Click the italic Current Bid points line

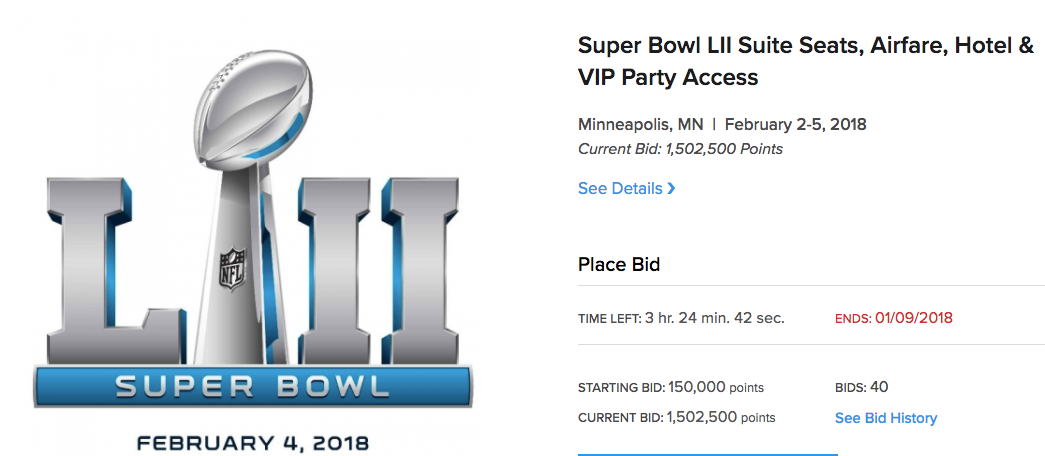click(680, 149)
